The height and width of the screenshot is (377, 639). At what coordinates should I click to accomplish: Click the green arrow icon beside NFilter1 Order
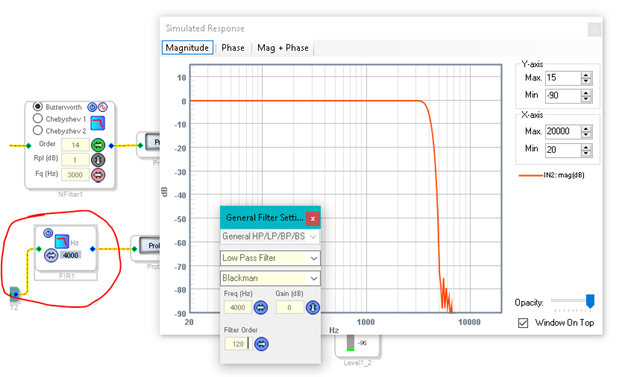[98, 145]
